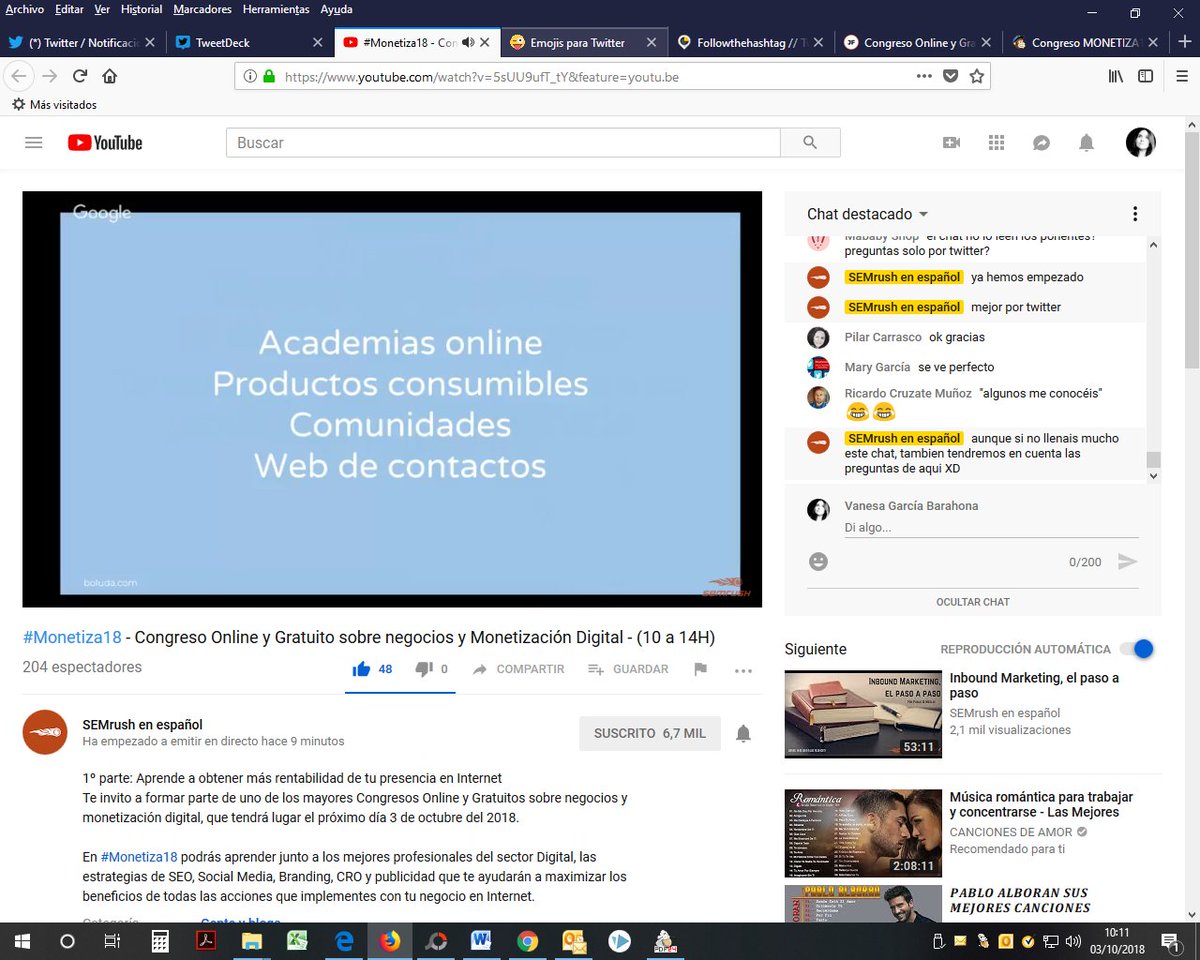Send the chat message arrow
Image resolution: width=1200 pixels, height=960 pixels.
[x=1127, y=562]
